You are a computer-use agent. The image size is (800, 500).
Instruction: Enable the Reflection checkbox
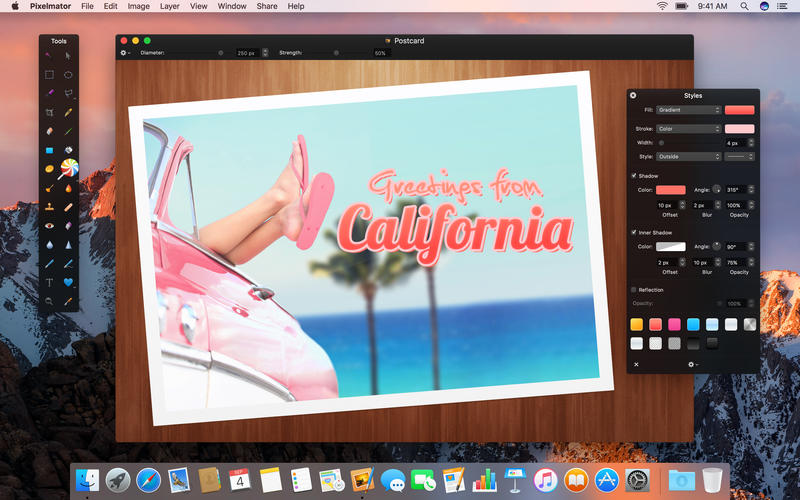[634, 290]
